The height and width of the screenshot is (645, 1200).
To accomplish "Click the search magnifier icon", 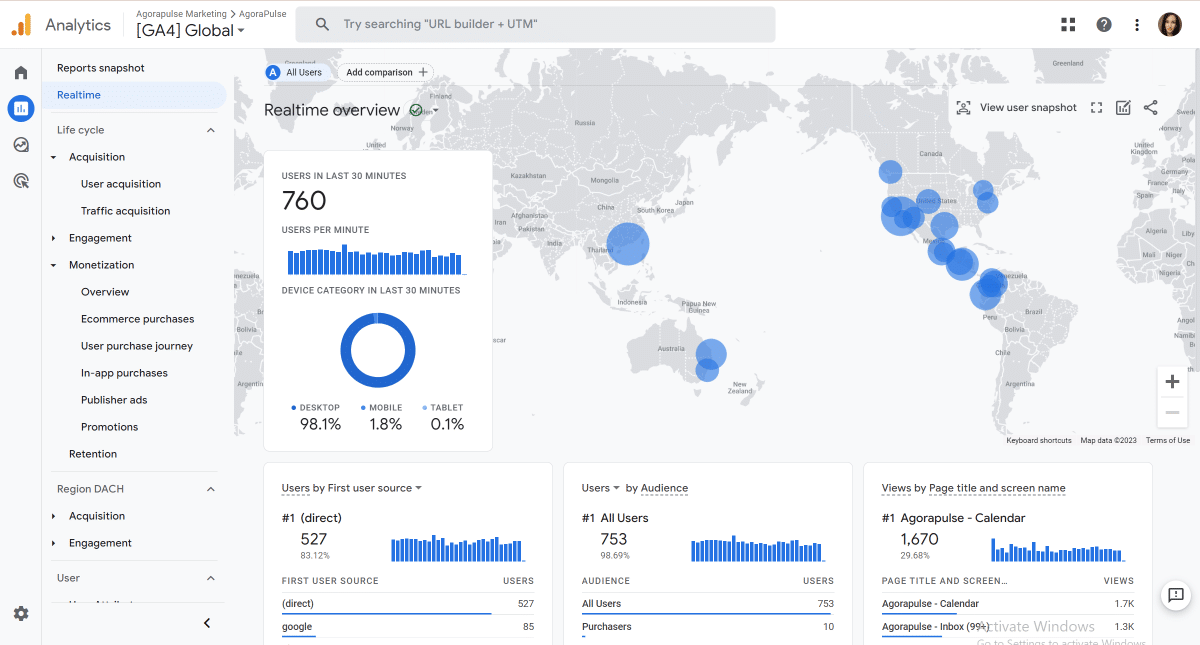I will (x=322, y=25).
